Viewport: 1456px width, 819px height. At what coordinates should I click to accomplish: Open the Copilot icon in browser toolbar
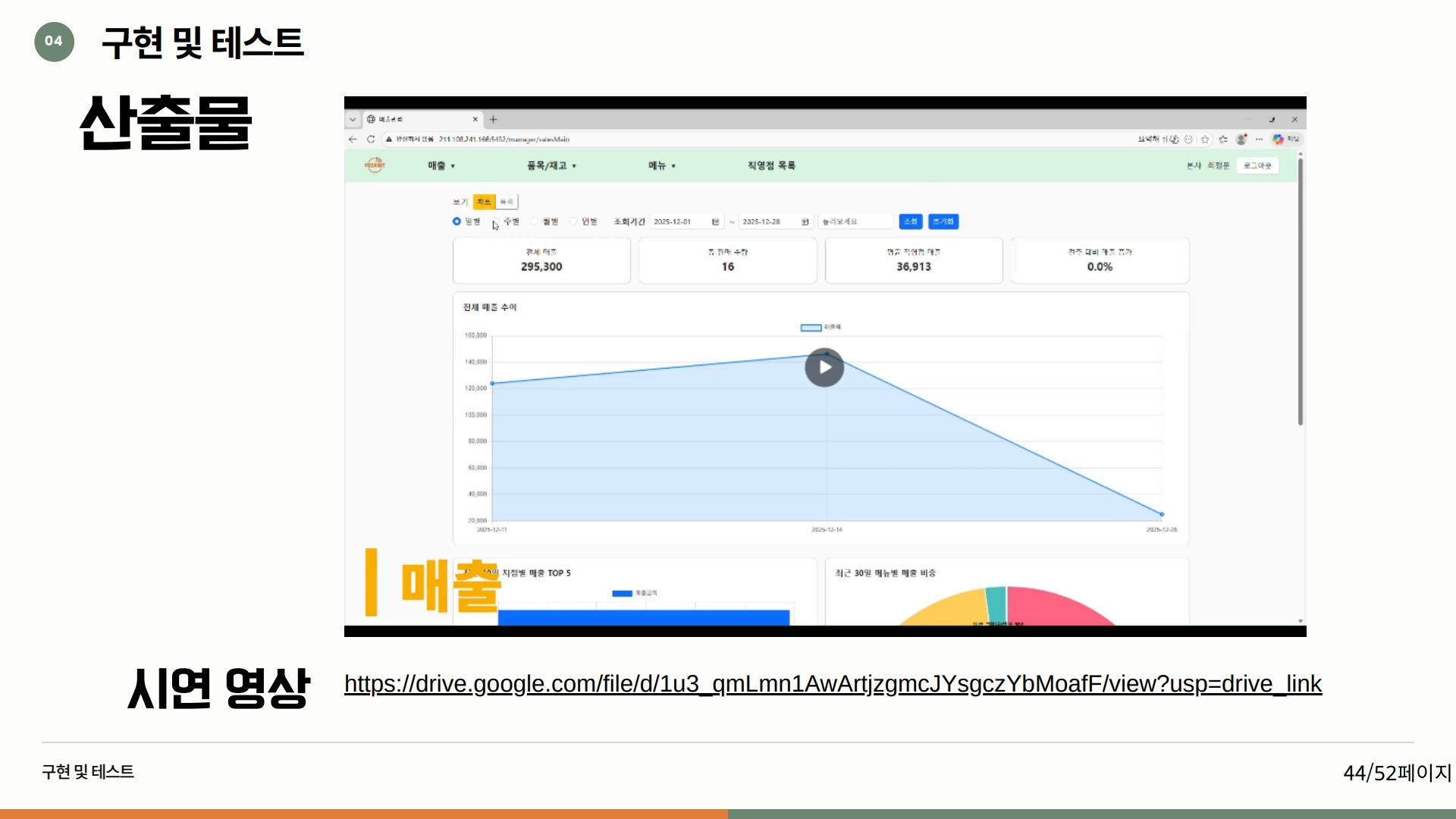coord(1279,140)
